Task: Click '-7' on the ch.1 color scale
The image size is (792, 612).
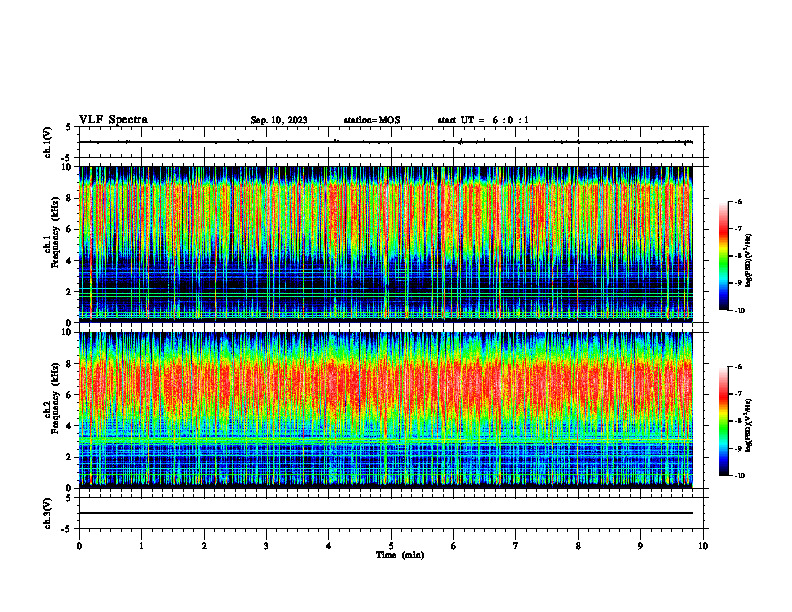Action: point(738,229)
